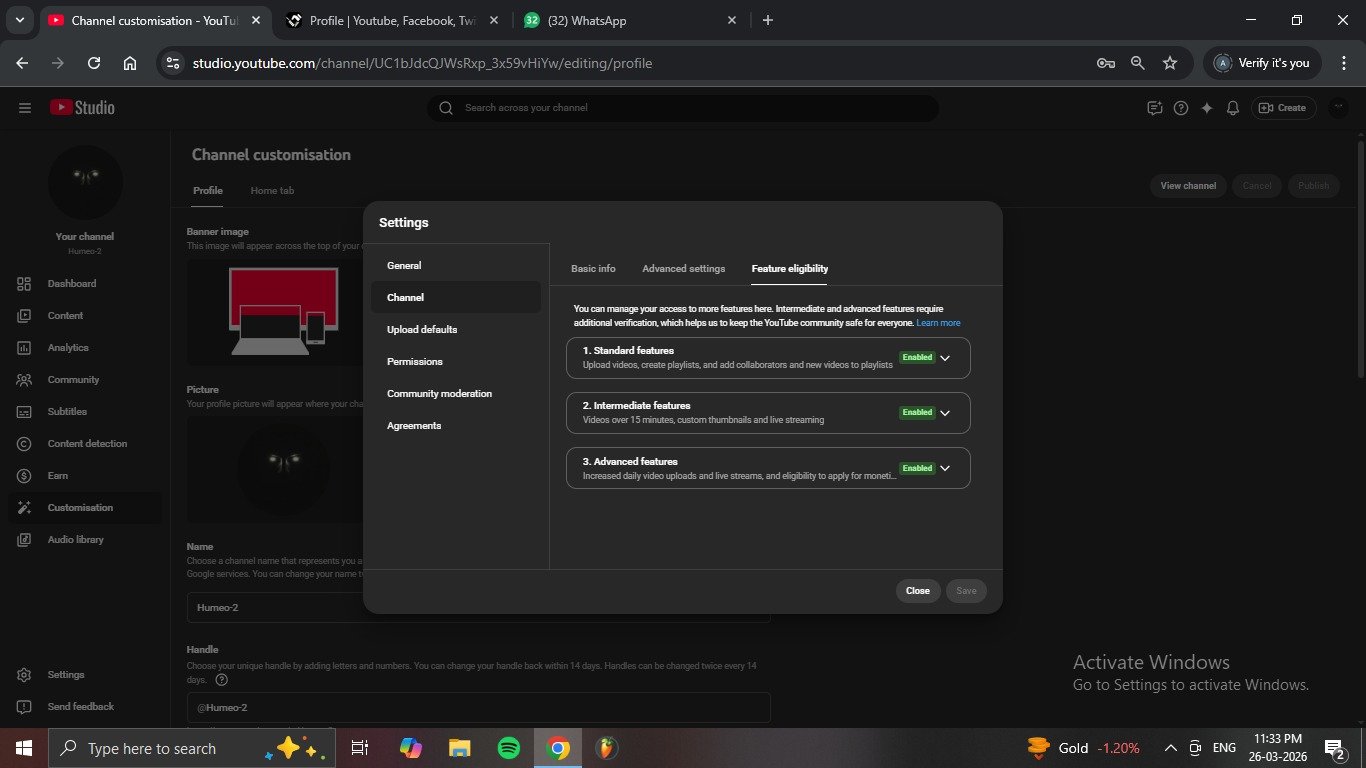Click the sparkle Ask Studio icon

(1207, 108)
